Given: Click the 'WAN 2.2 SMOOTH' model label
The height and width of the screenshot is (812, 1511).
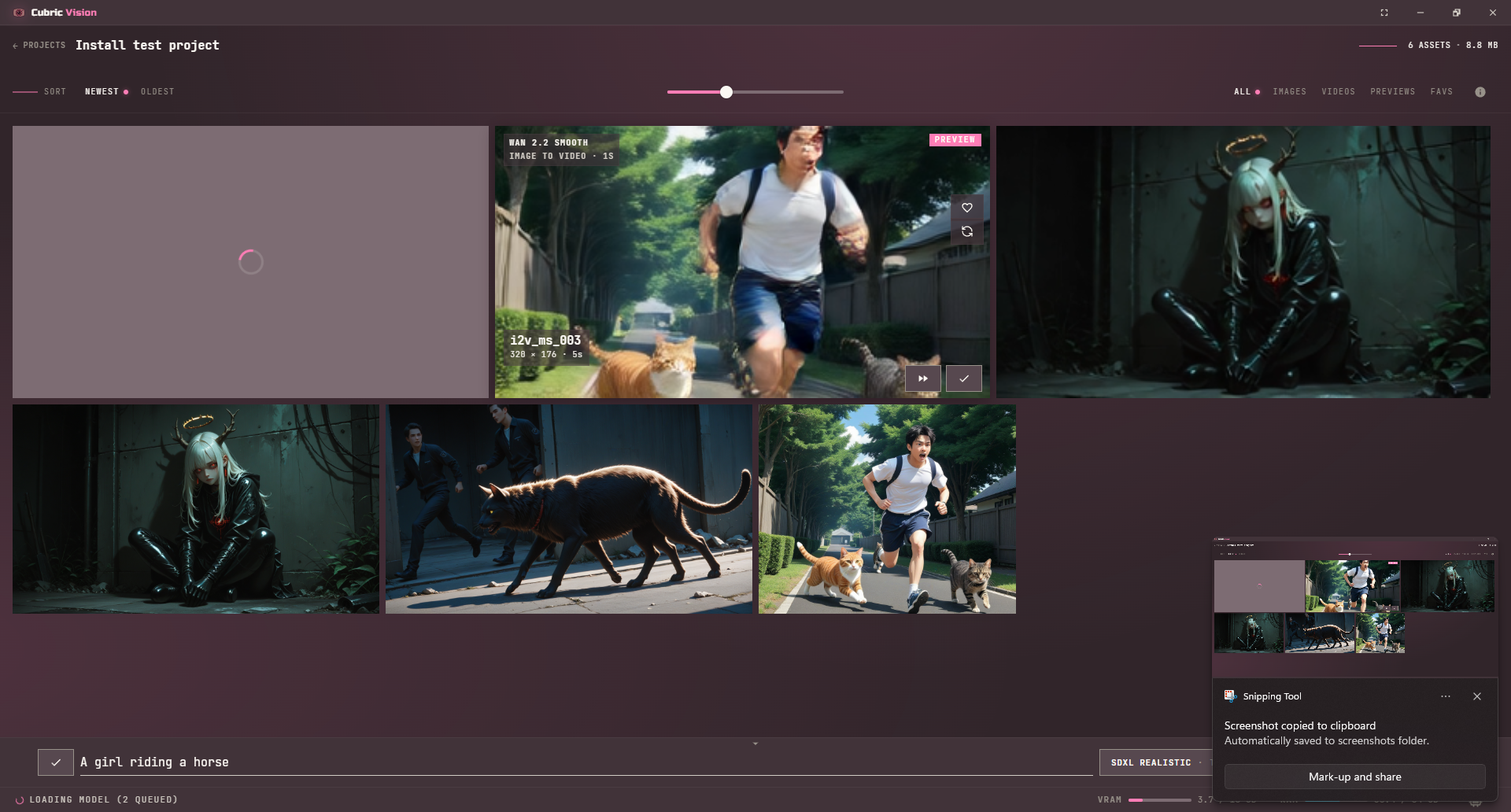Looking at the screenshot, I should pyautogui.click(x=549, y=142).
